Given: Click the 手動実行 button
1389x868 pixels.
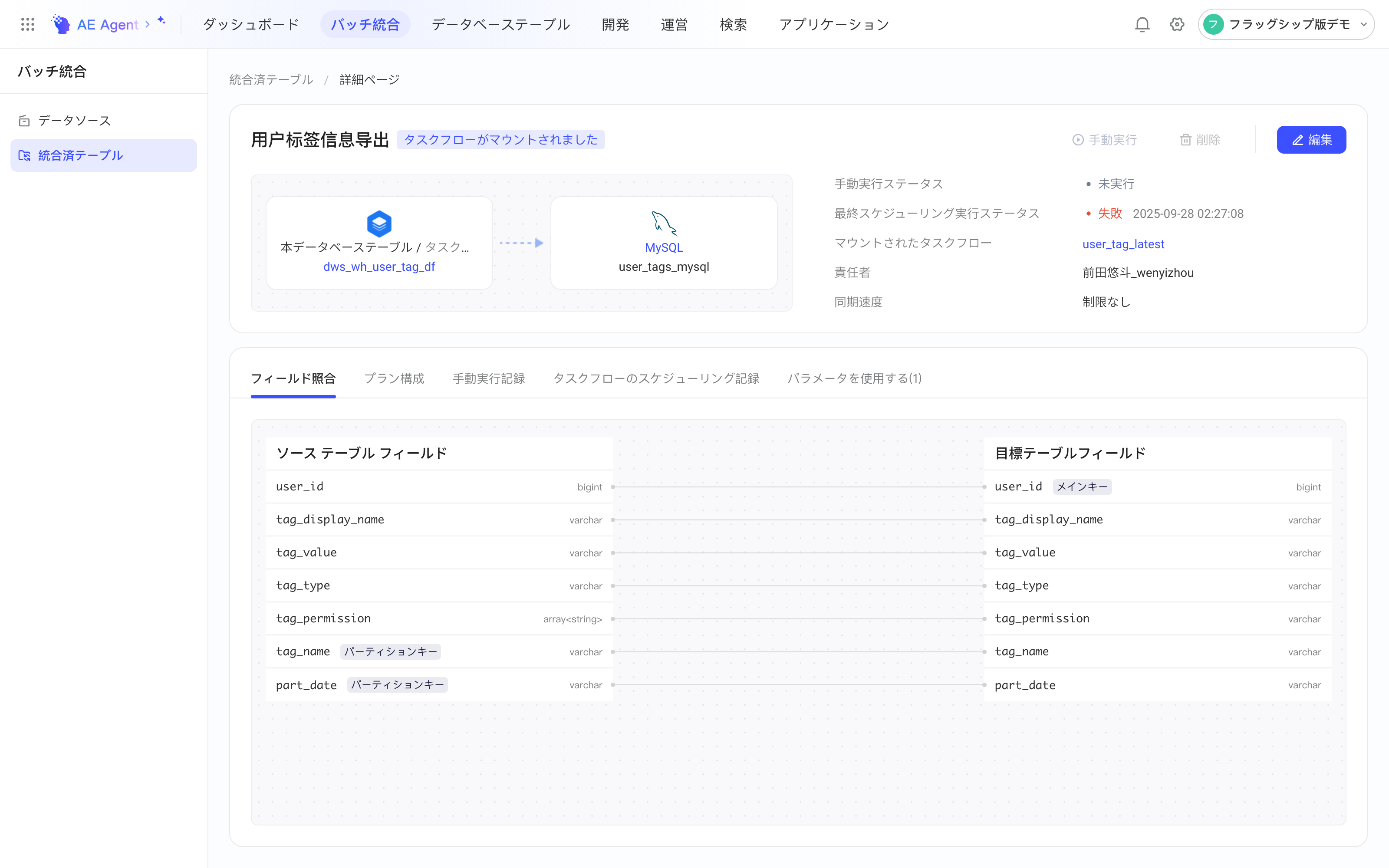Looking at the screenshot, I should 1104,139.
